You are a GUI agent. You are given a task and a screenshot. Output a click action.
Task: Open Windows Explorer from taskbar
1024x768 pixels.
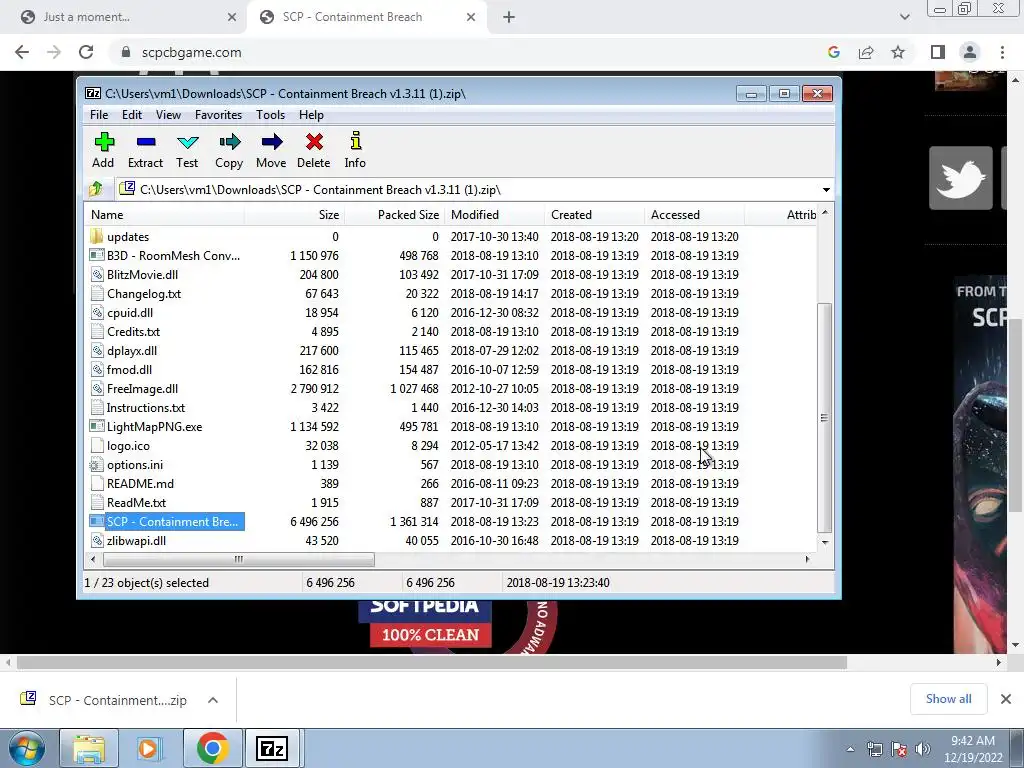coord(89,748)
